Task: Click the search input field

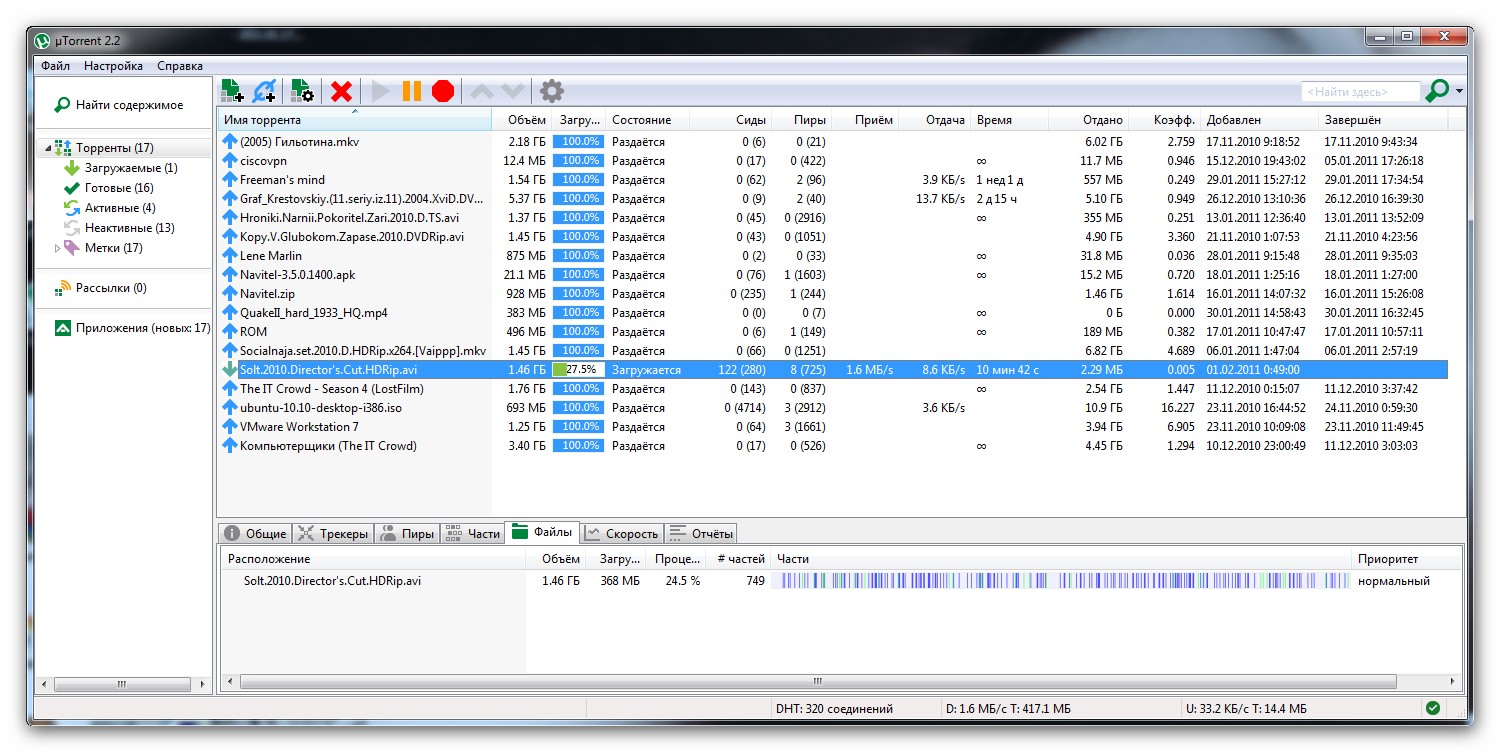Action: click(1360, 92)
